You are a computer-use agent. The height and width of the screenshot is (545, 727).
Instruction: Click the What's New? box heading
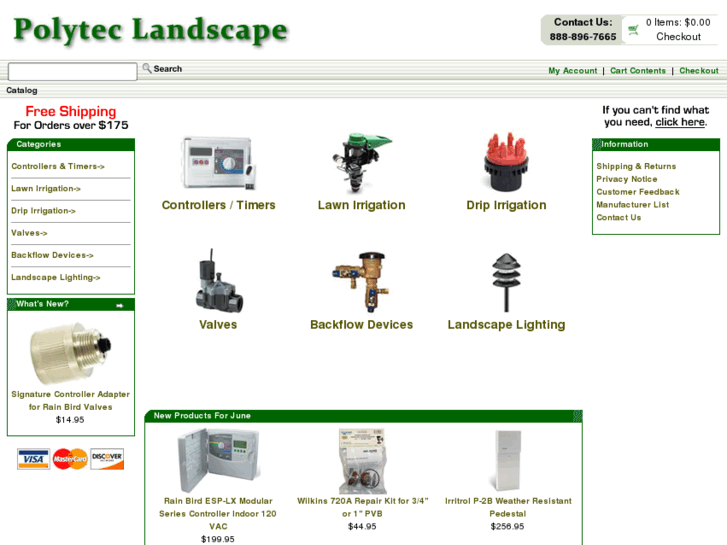coord(43,304)
